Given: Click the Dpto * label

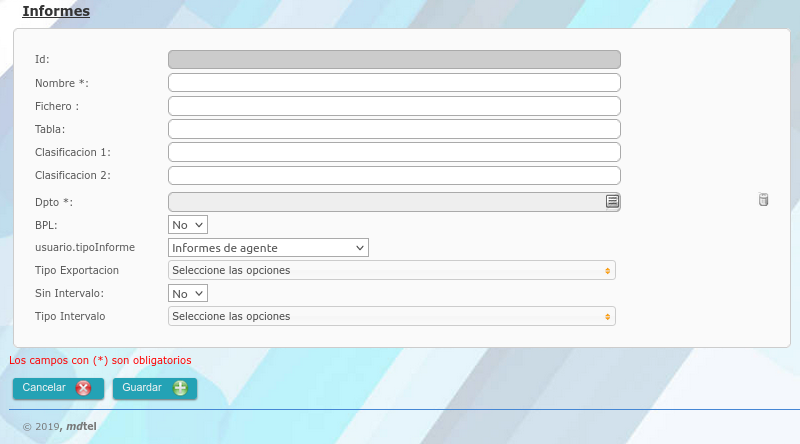Looking at the screenshot, I should pyautogui.click(x=54, y=202).
